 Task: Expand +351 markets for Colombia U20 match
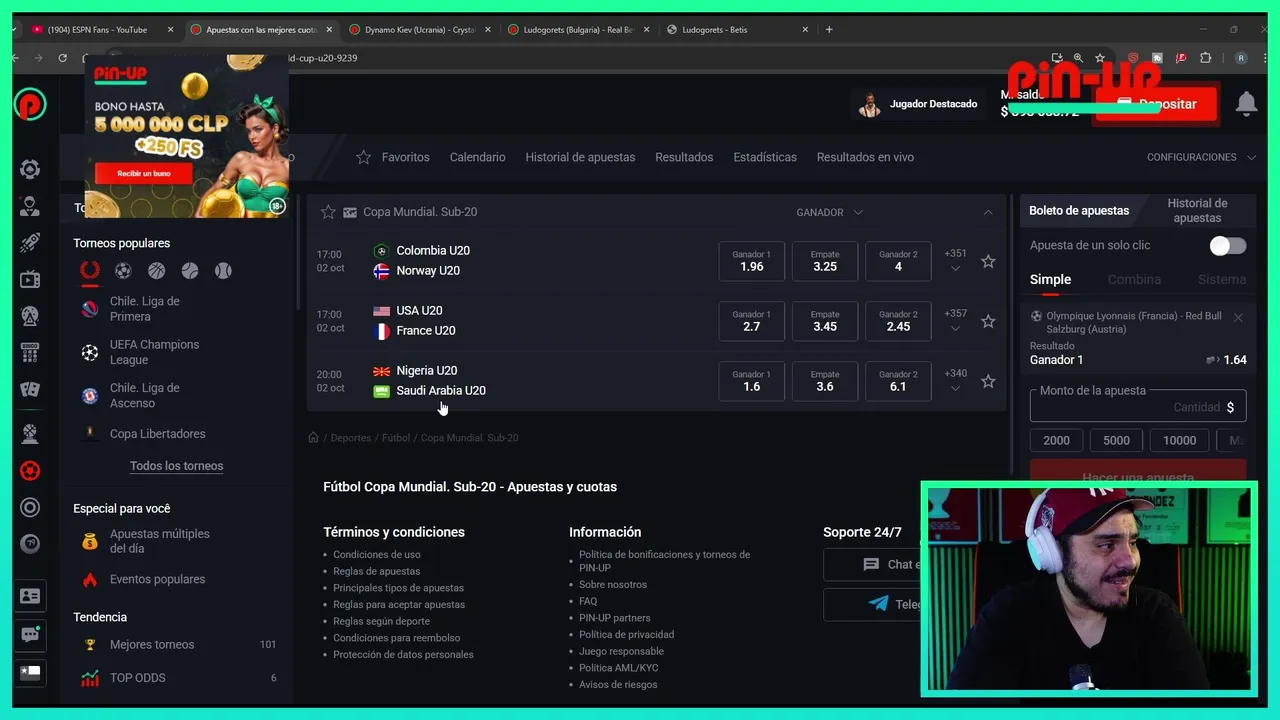(955, 261)
